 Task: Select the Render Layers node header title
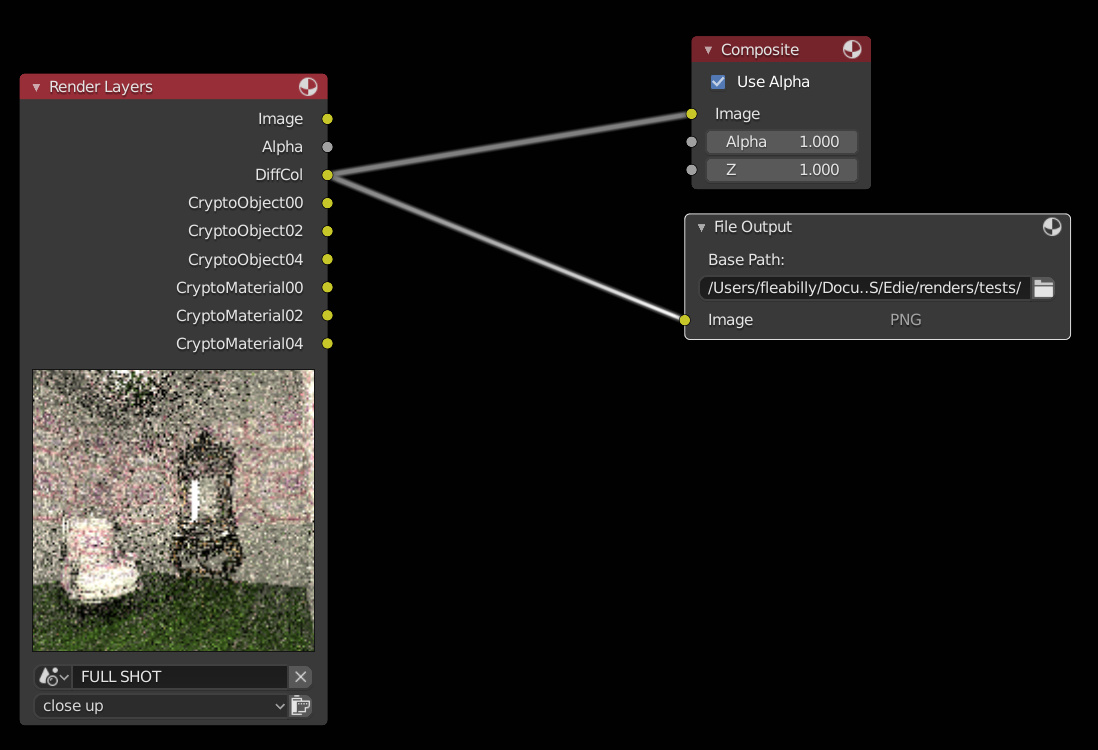pos(101,87)
